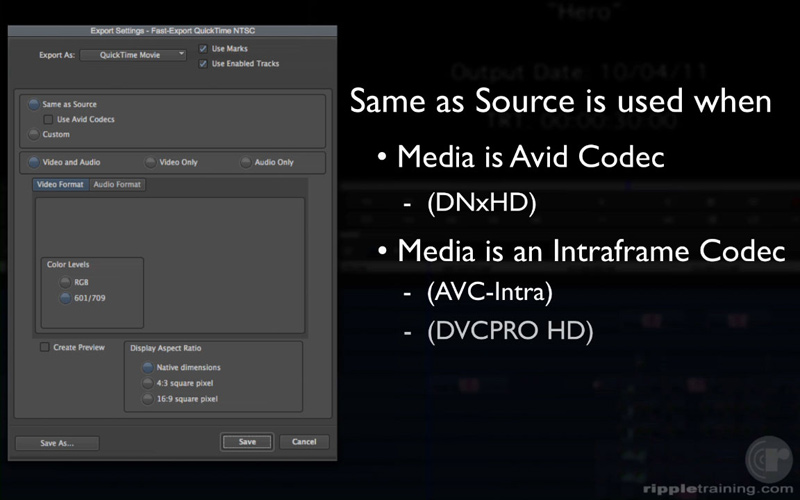Enable the Create Preview checkbox

[x=44, y=347]
